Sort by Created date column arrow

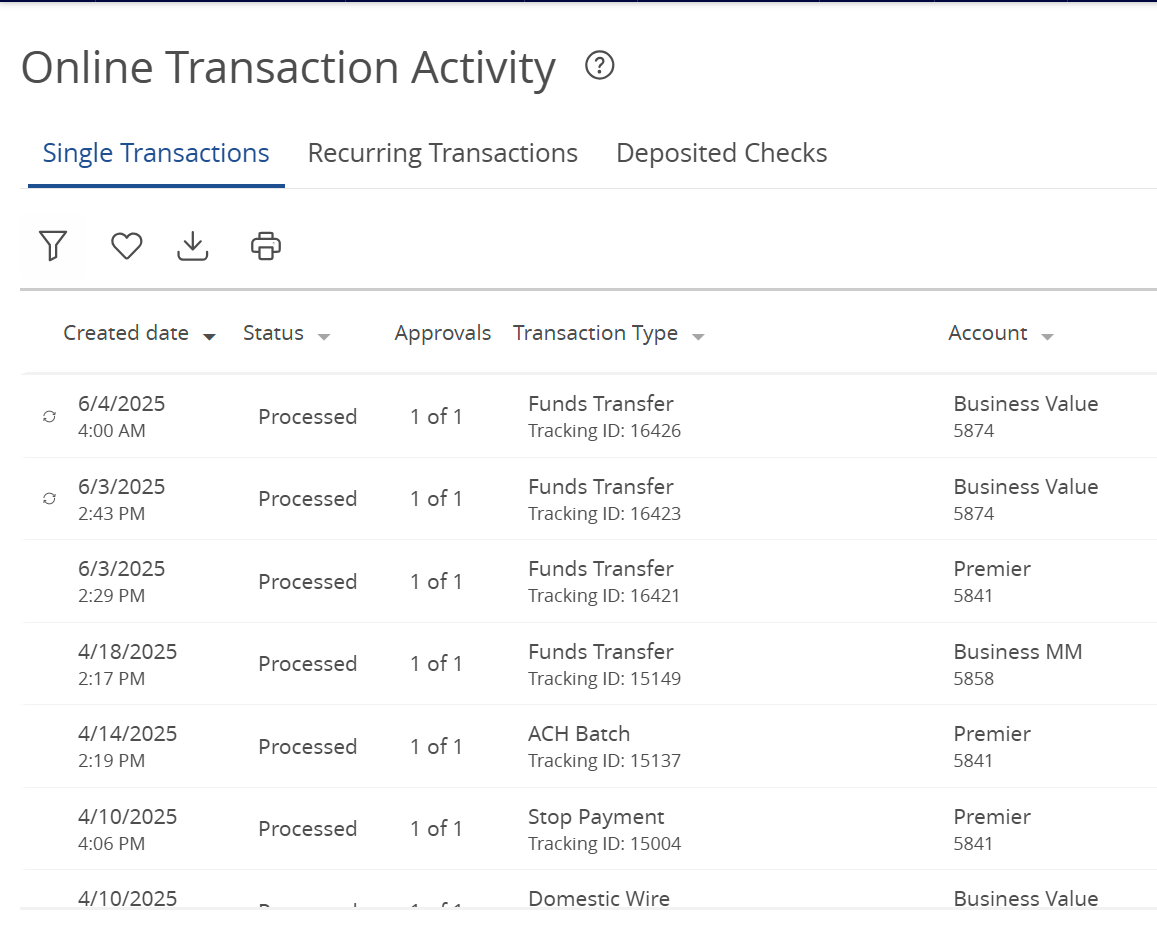coord(209,336)
